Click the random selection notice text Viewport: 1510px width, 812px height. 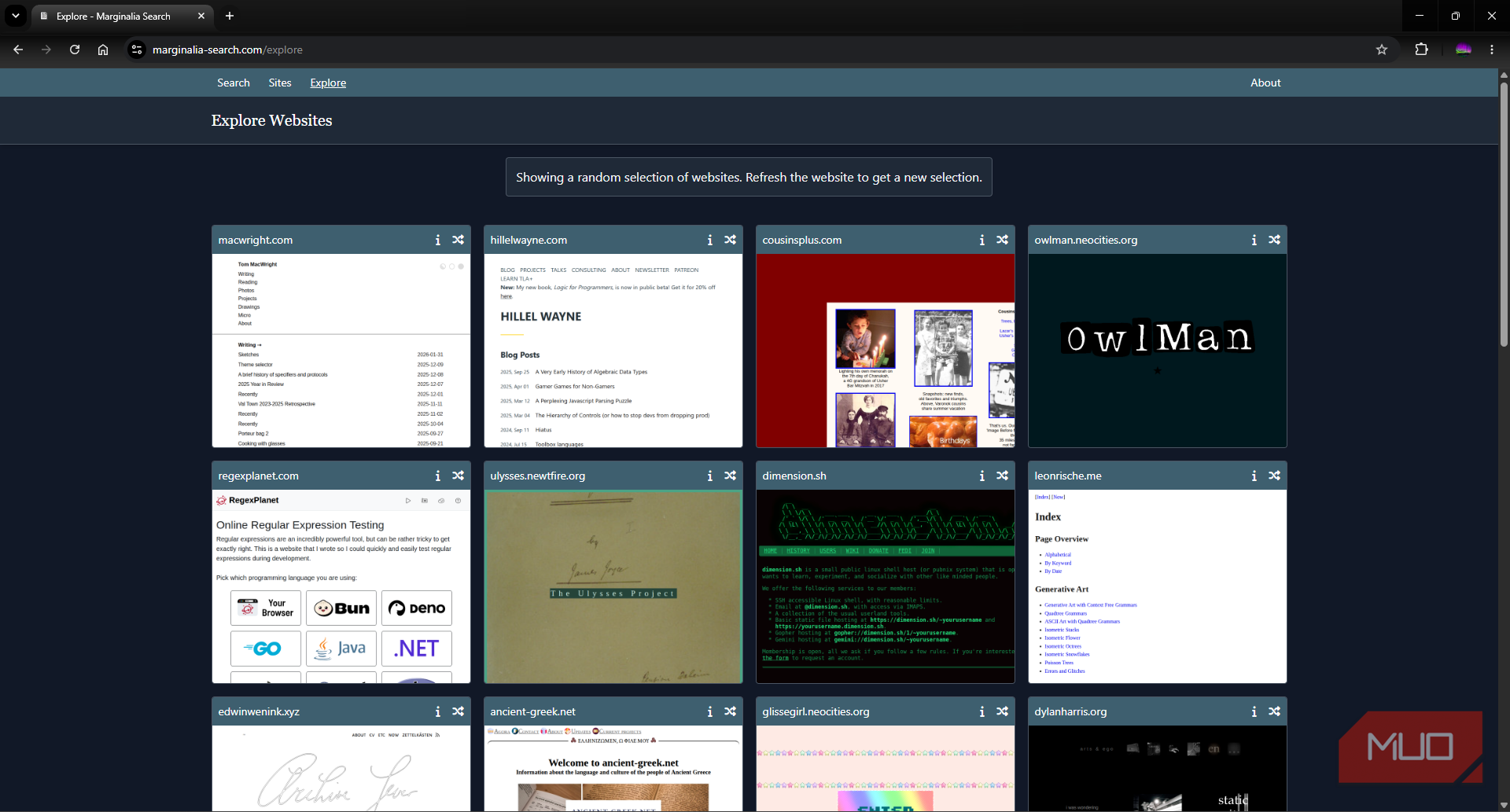(x=749, y=178)
